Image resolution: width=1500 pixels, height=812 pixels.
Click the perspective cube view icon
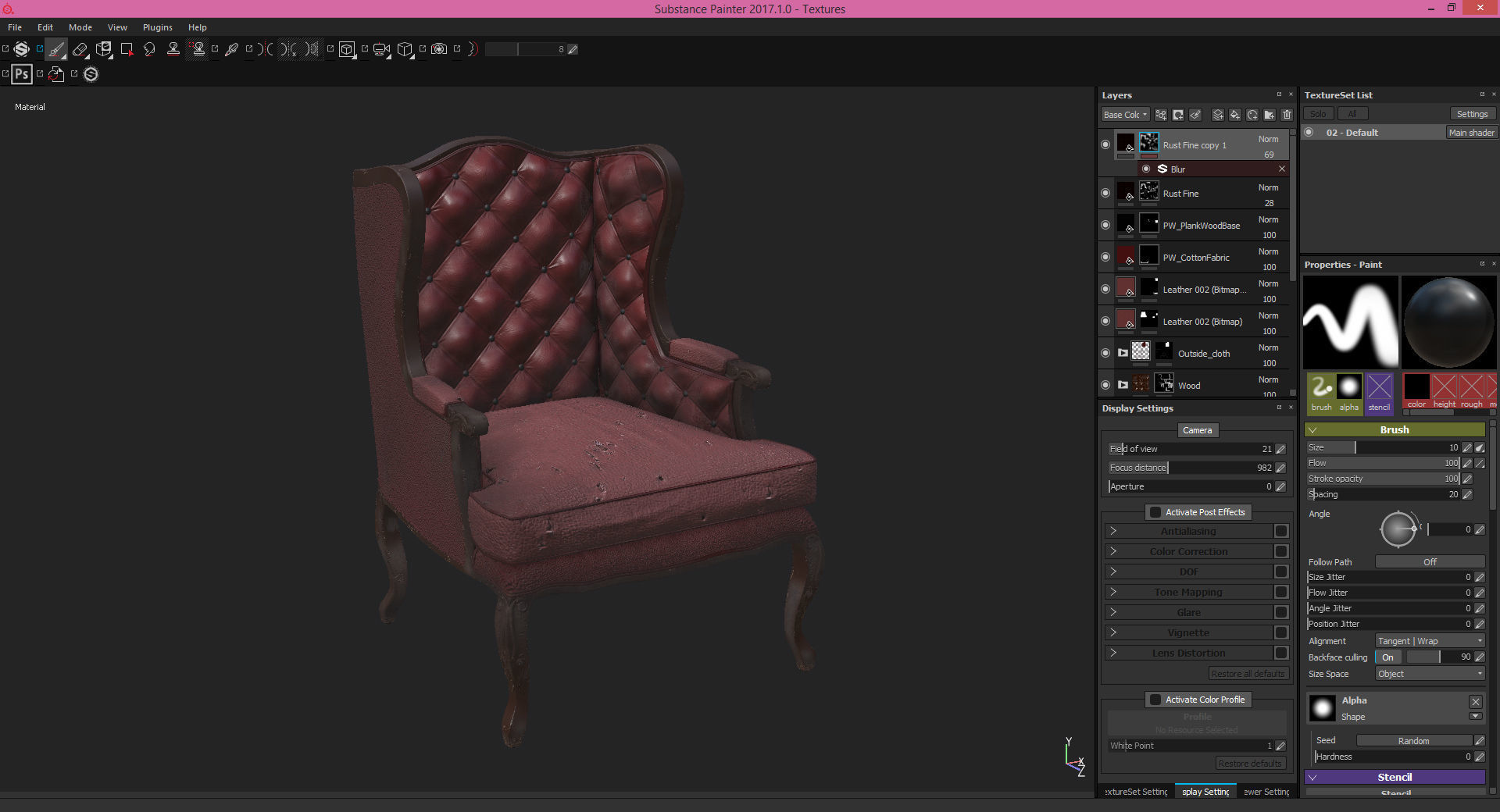click(x=405, y=50)
